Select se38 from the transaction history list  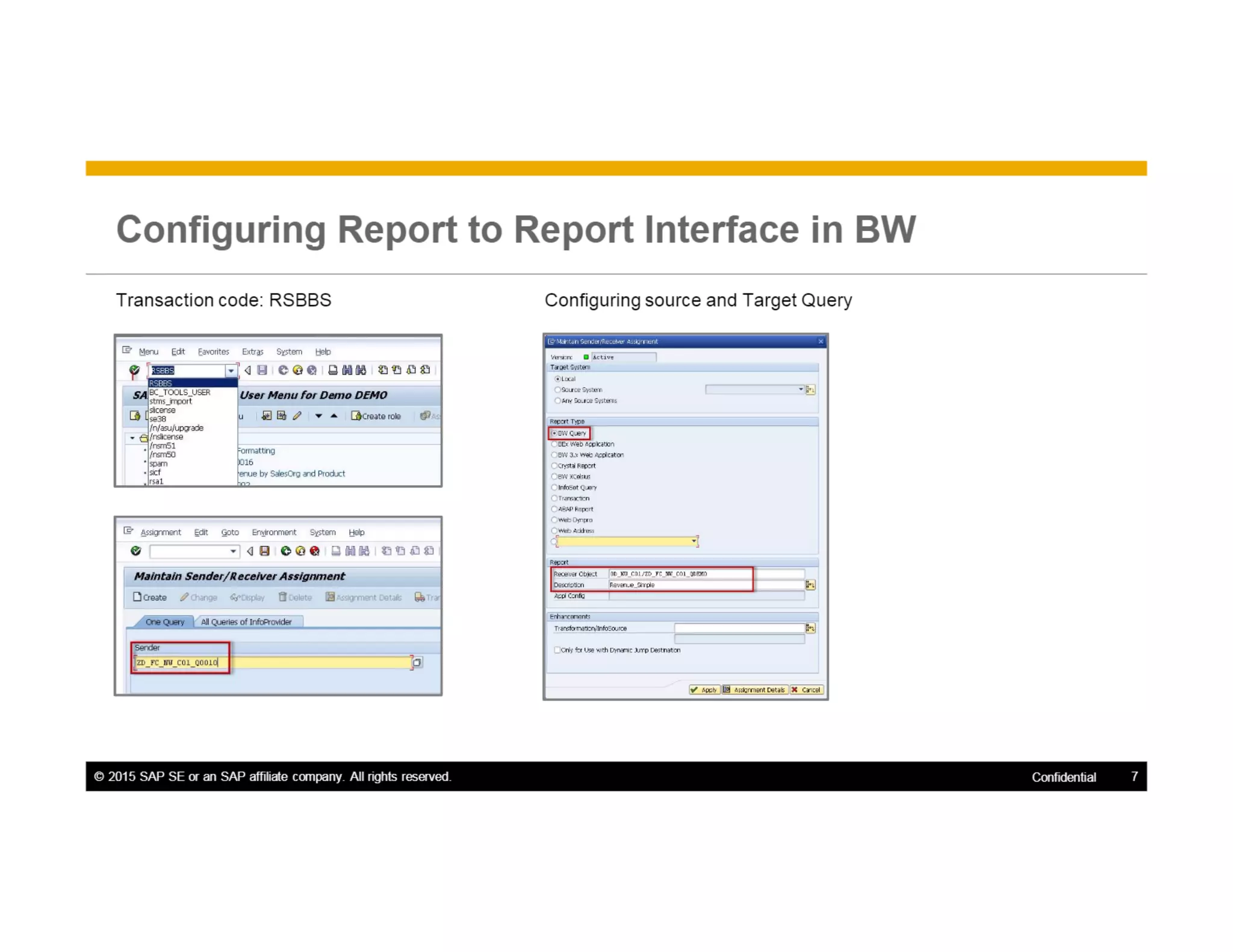click(158, 419)
